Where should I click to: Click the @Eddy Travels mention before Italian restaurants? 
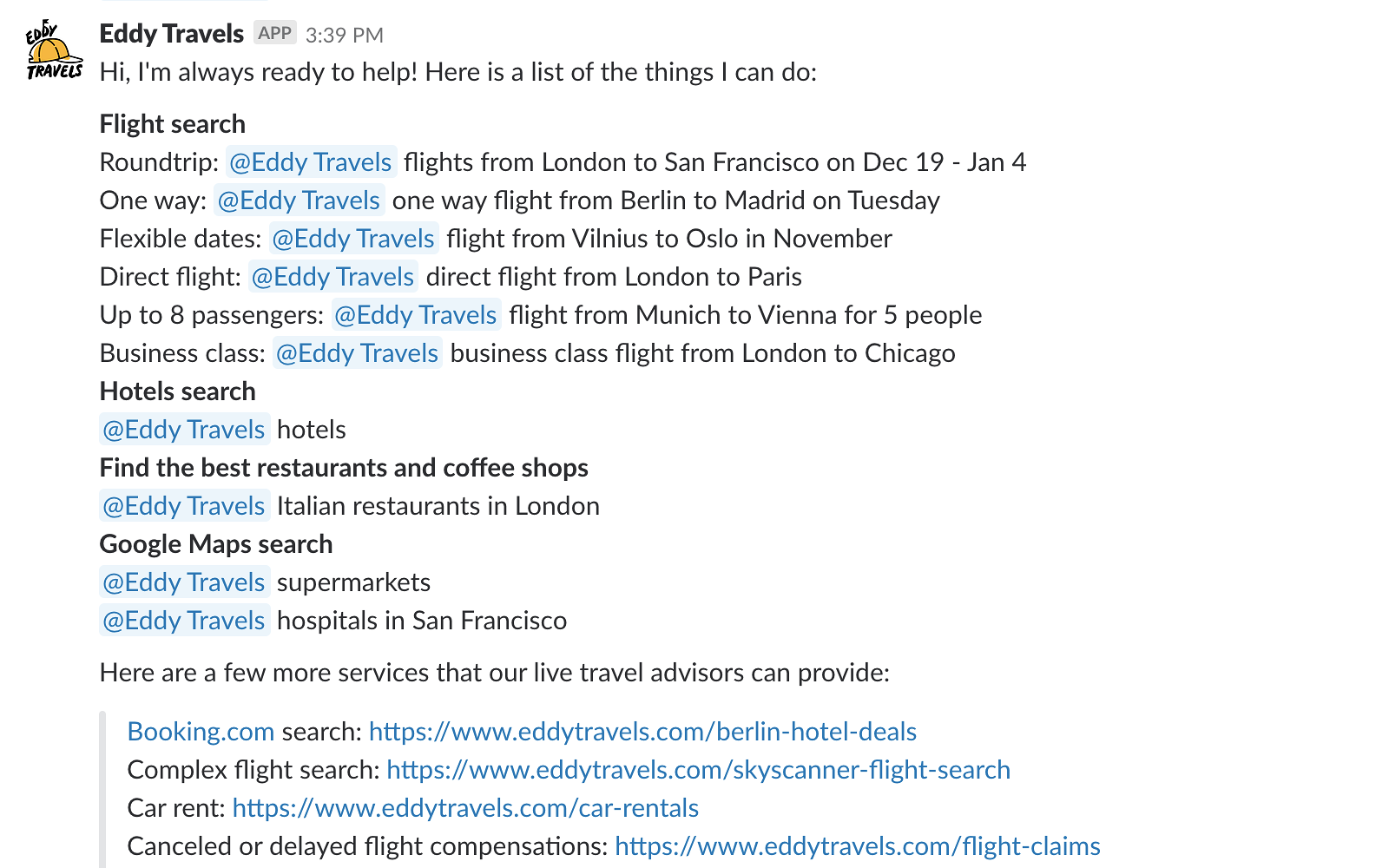[183, 506]
